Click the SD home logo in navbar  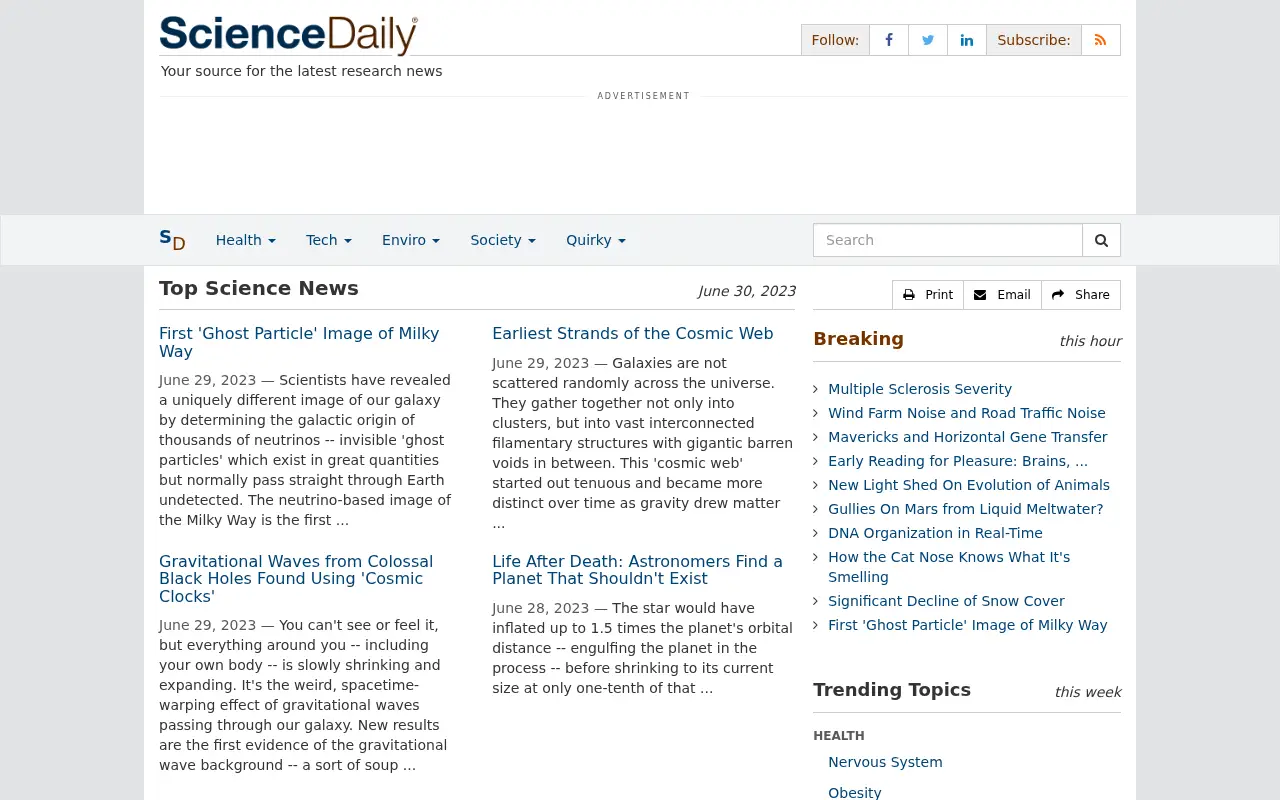coord(172,240)
